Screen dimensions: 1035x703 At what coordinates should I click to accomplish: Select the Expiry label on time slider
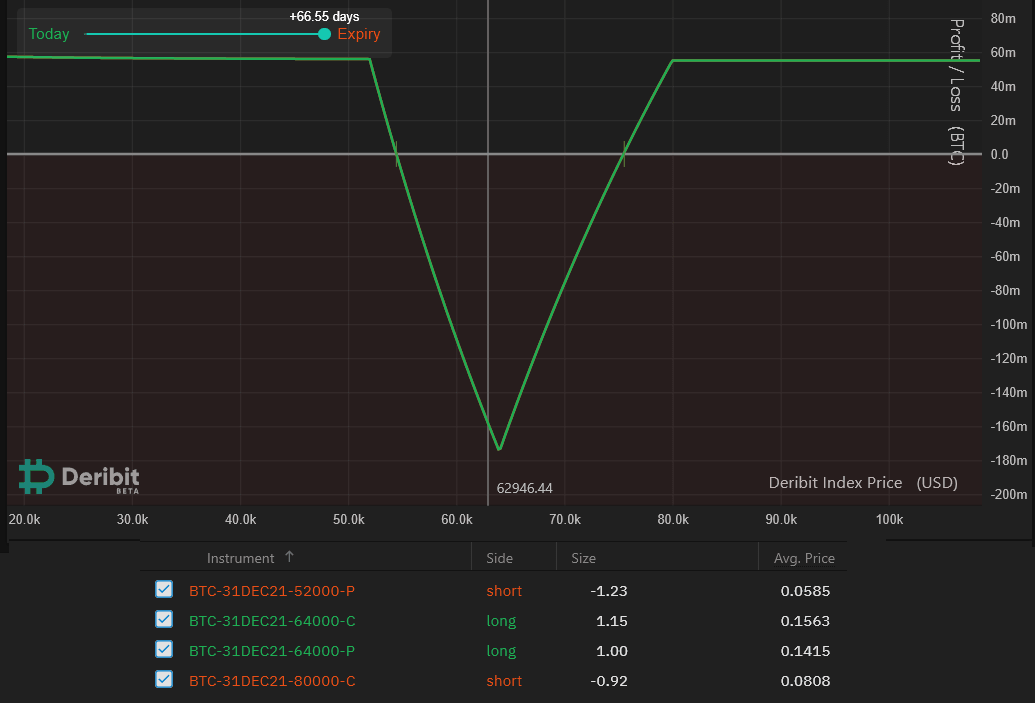[359, 34]
